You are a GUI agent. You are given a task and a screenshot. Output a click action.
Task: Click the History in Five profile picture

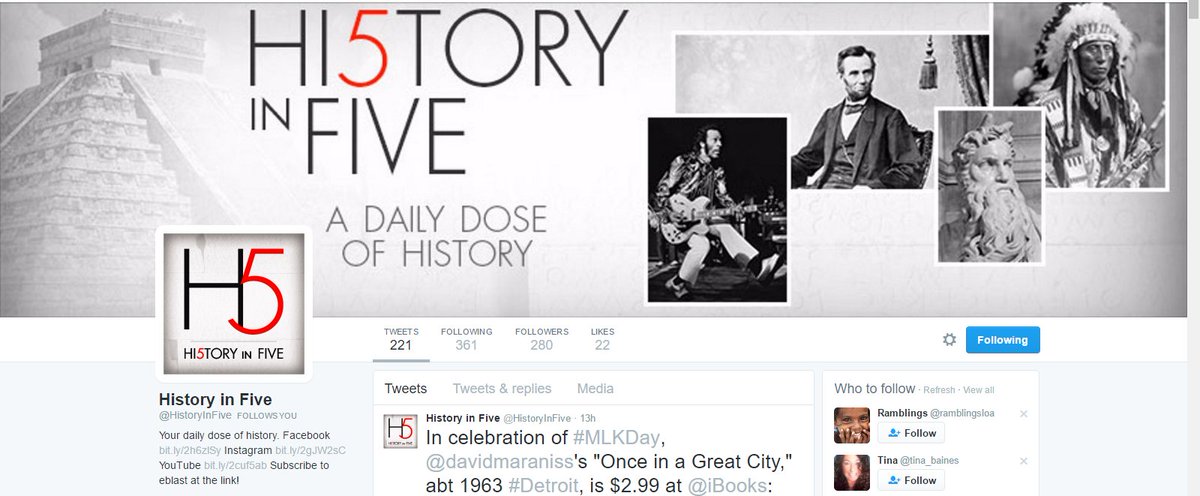click(x=234, y=304)
